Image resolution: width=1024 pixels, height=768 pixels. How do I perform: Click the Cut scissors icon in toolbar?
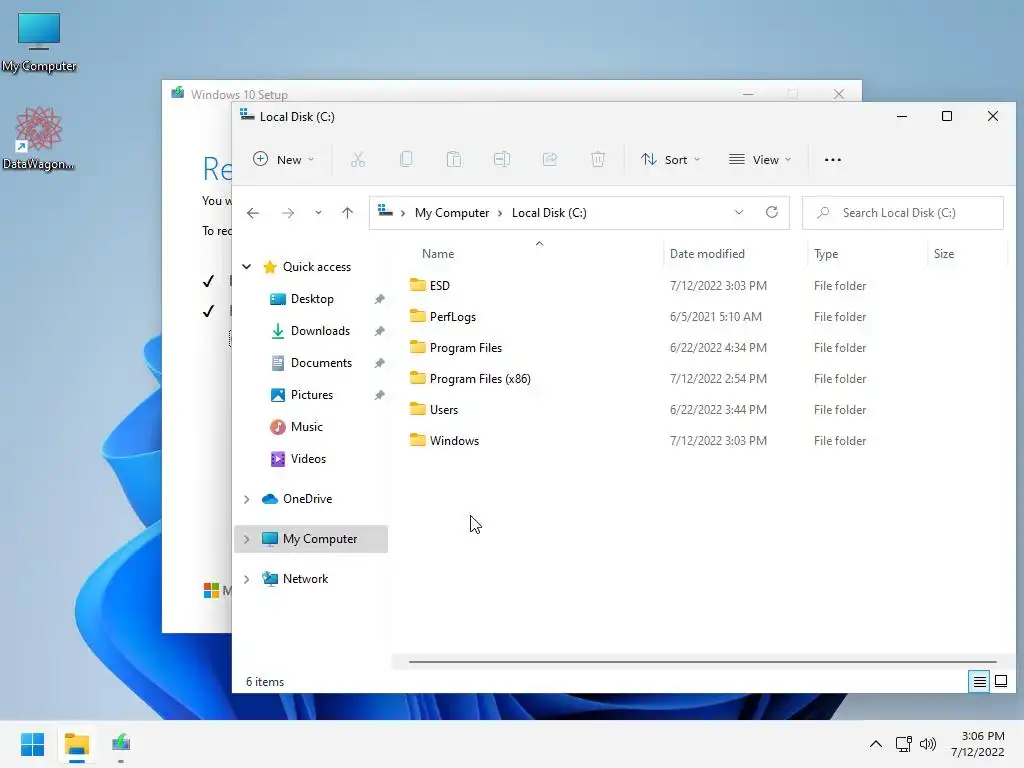coord(357,159)
